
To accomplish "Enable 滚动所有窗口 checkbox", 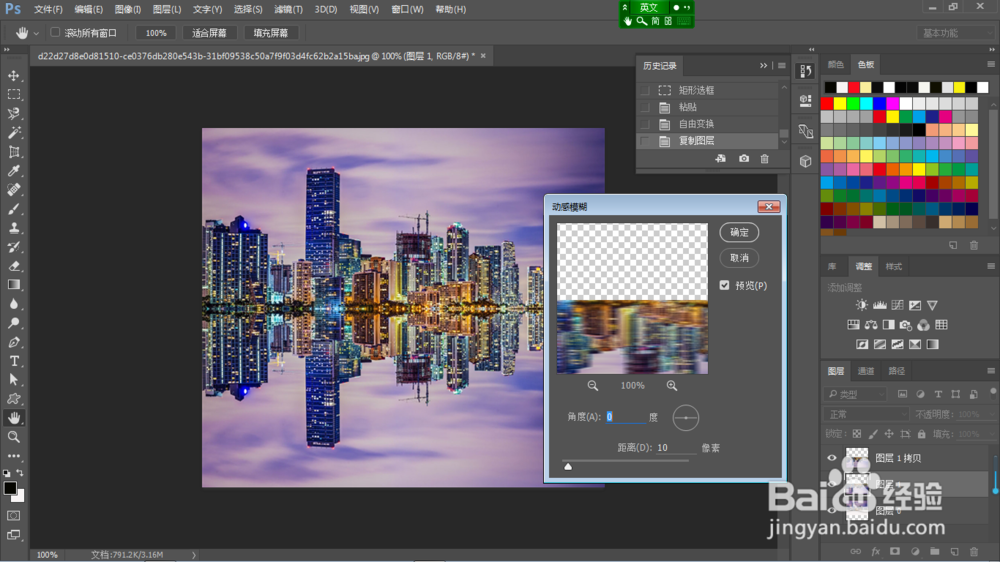I will 55,32.
